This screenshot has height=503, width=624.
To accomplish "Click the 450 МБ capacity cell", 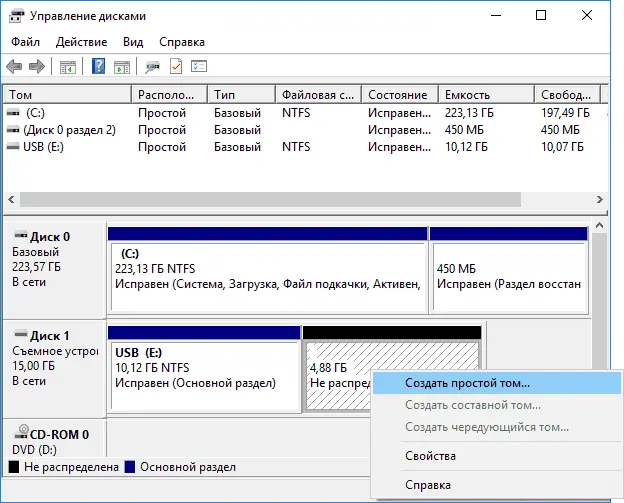I will click(x=464, y=130).
